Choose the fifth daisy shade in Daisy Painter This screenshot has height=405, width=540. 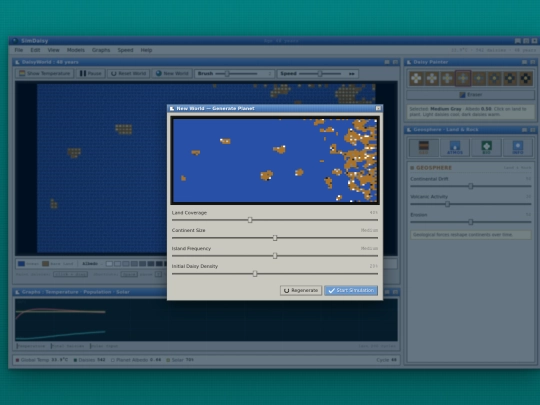[x=479, y=79]
